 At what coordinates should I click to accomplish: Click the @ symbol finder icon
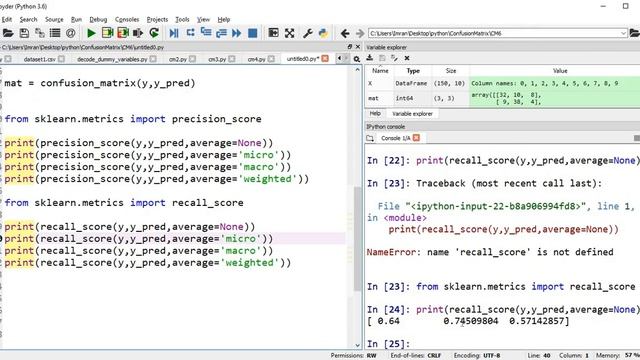pyautogui.click(x=71, y=33)
